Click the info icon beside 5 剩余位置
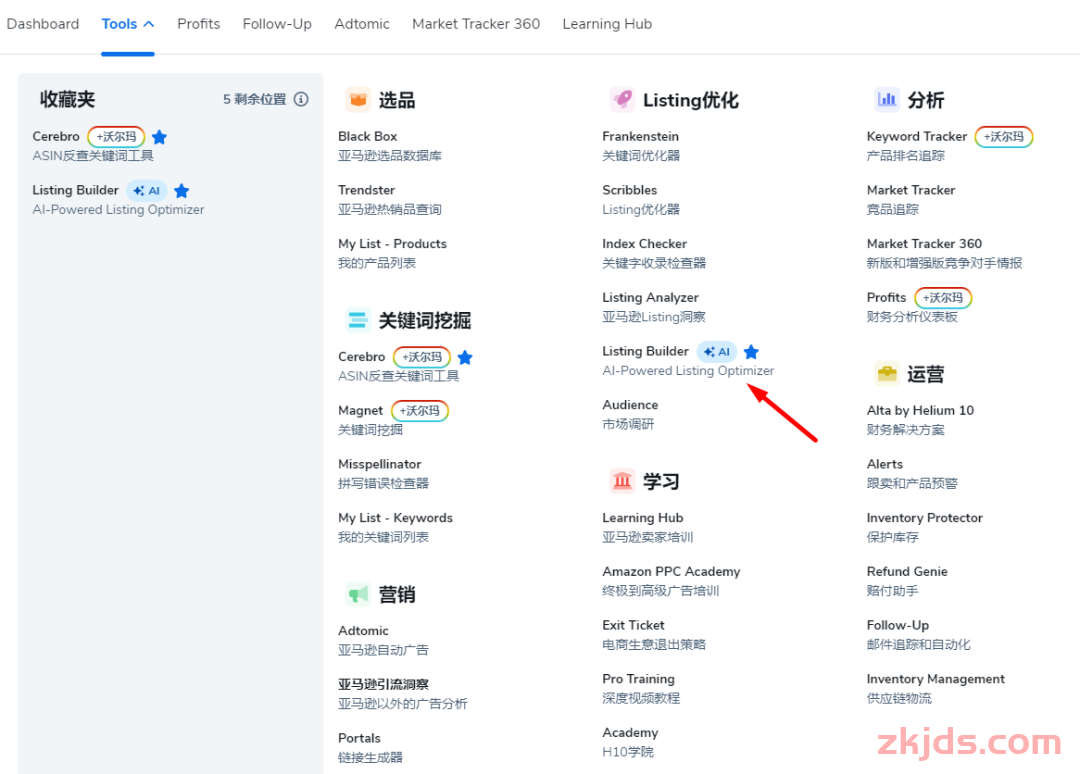 click(301, 99)
